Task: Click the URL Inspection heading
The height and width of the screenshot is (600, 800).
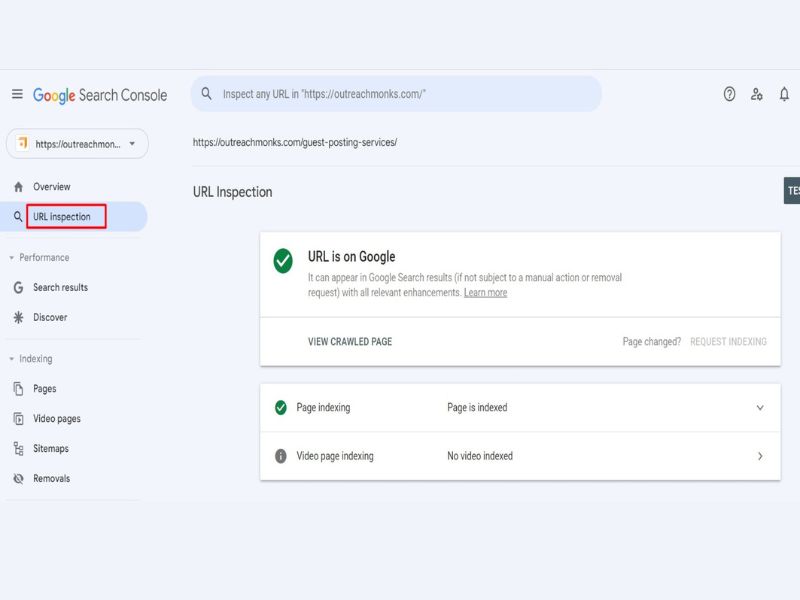Action: (233, 192)
